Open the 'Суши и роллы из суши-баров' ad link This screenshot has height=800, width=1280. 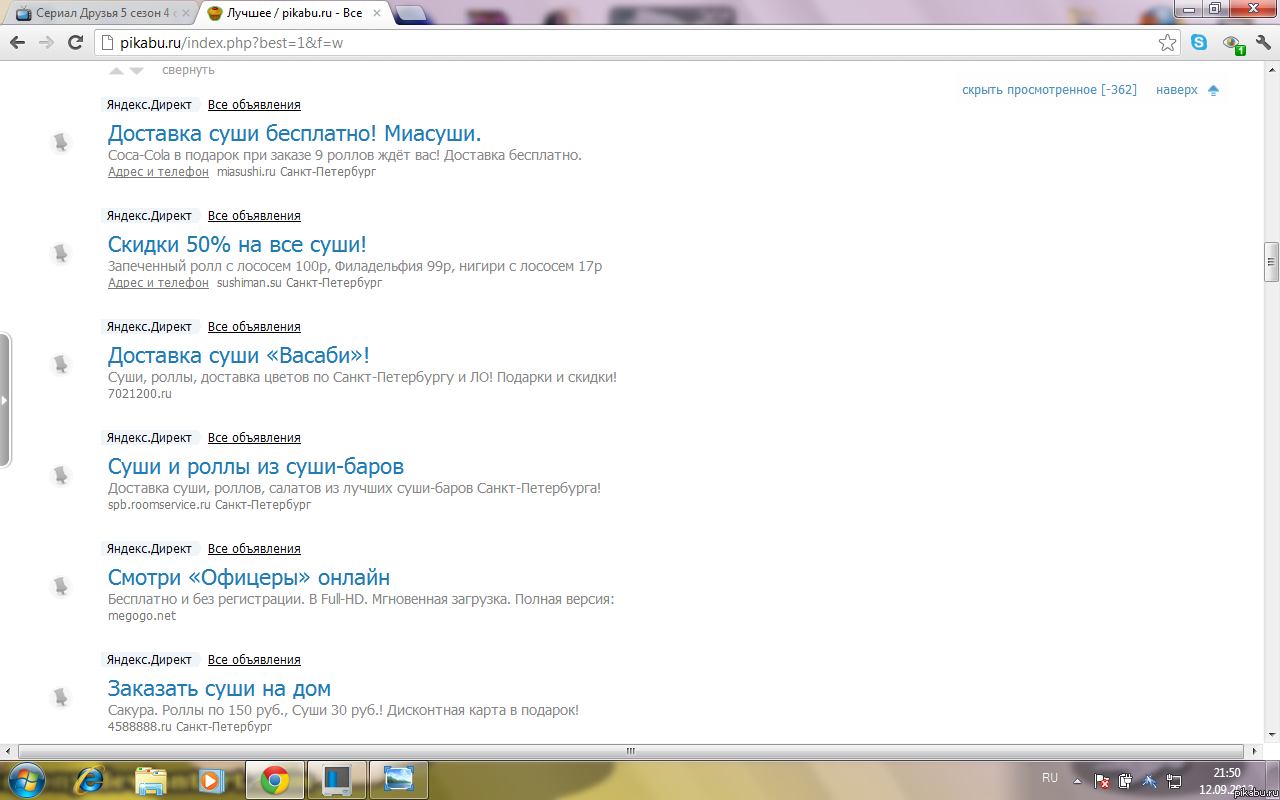tap(255, 467)
